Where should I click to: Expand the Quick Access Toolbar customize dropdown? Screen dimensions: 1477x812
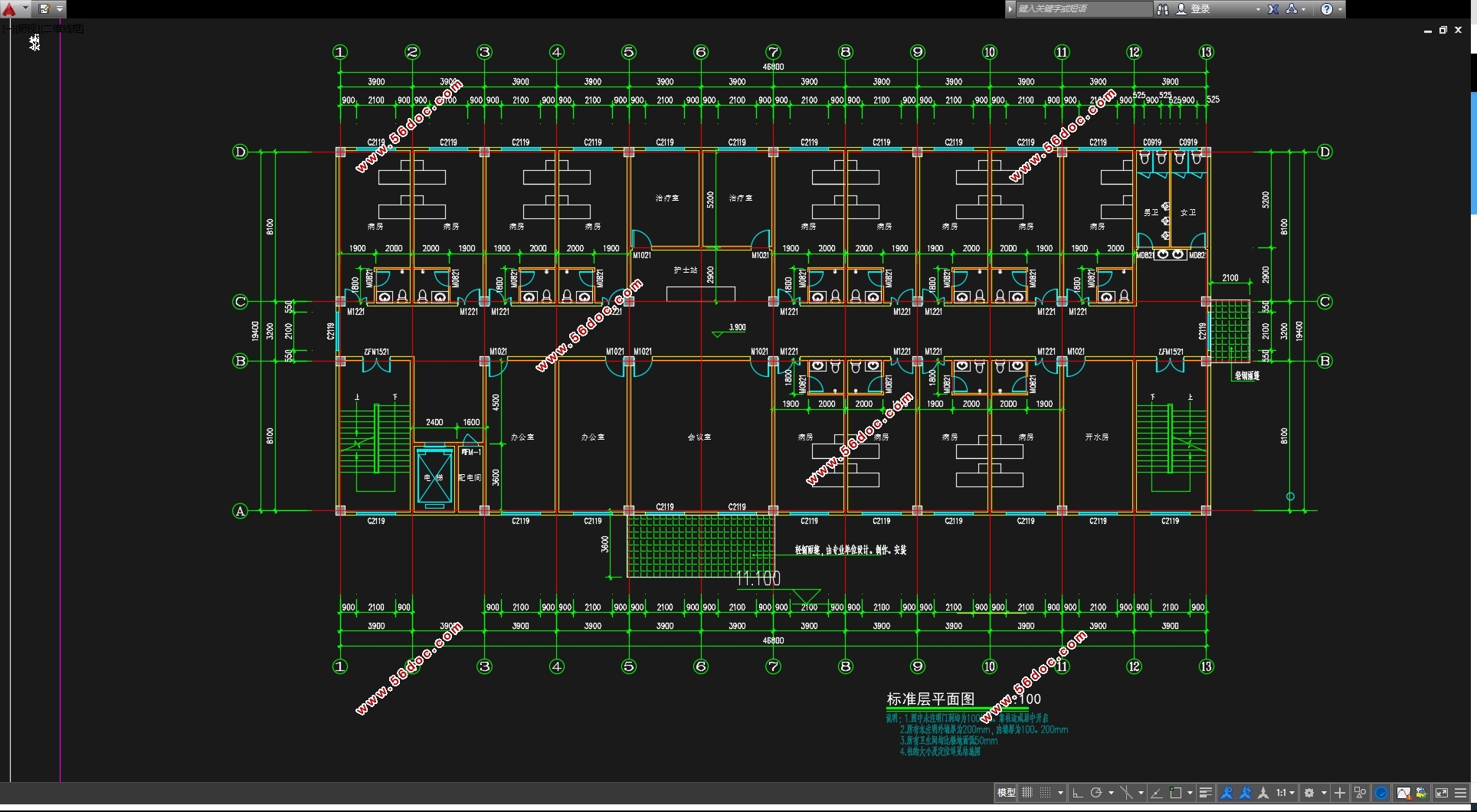pos(60,9)
